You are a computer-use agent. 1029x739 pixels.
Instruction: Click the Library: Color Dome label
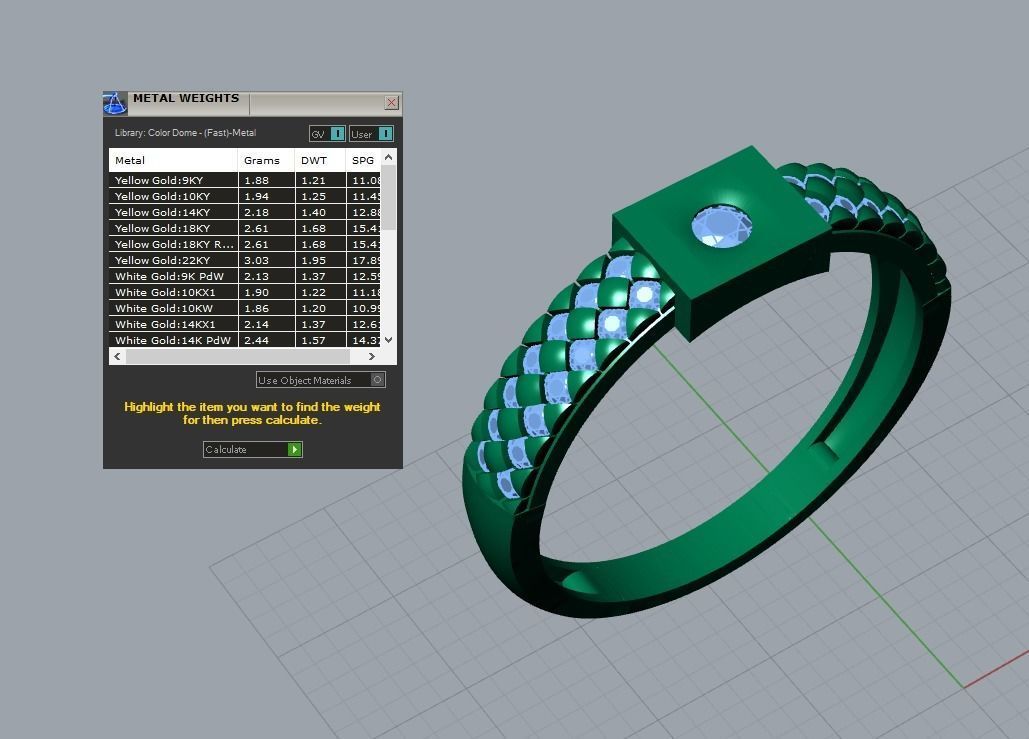point(185,133)
